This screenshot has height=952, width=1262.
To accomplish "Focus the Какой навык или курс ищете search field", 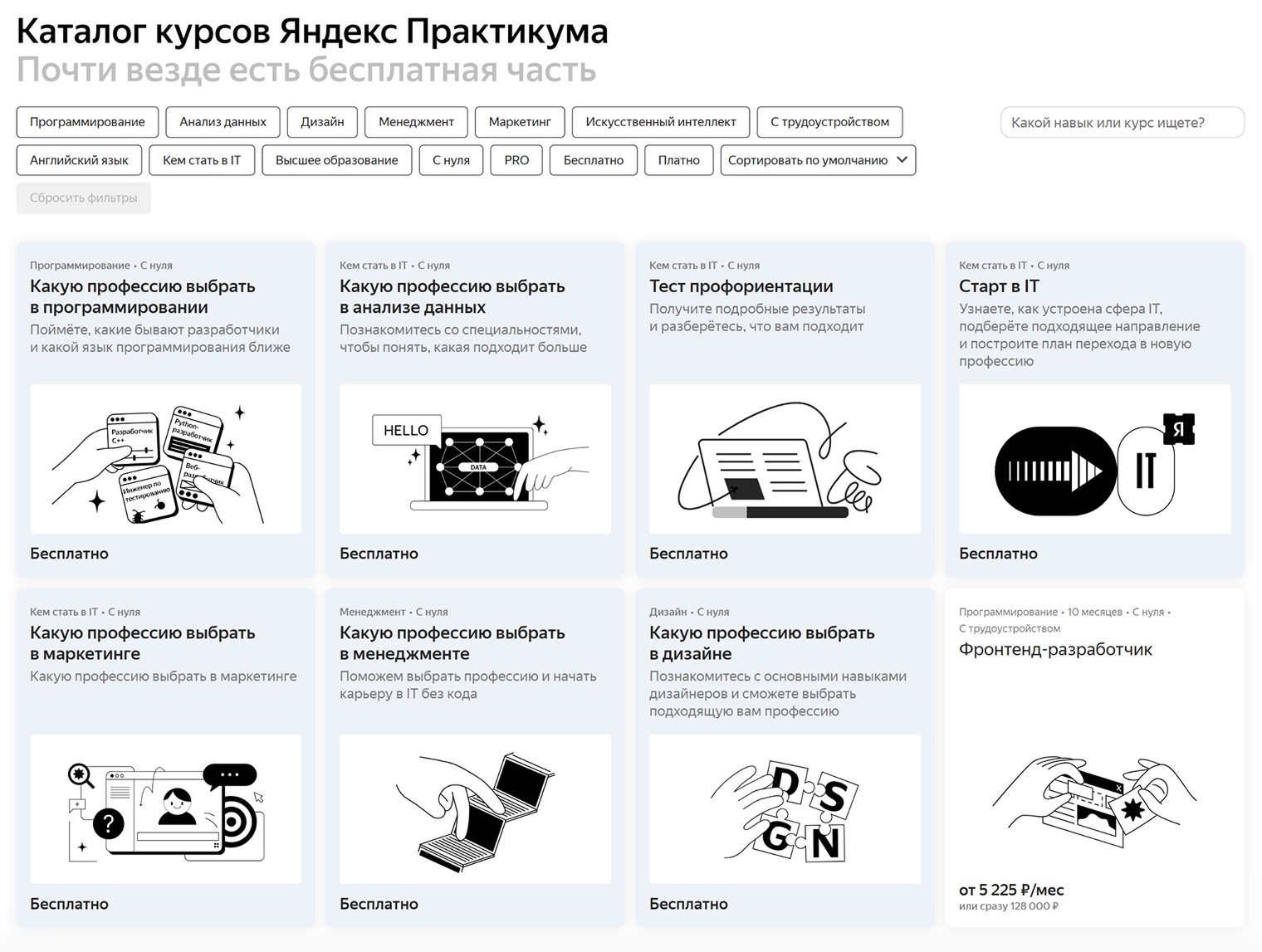I will [1122, 122].
